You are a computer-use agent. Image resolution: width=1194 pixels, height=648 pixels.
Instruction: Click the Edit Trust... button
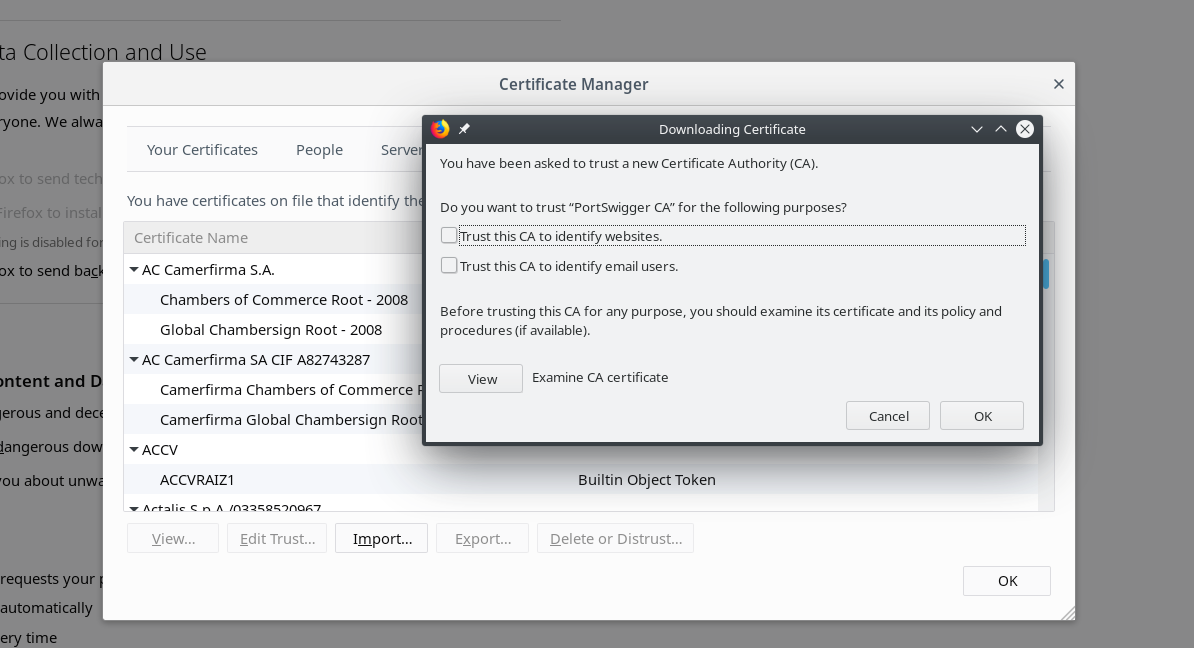277,538
